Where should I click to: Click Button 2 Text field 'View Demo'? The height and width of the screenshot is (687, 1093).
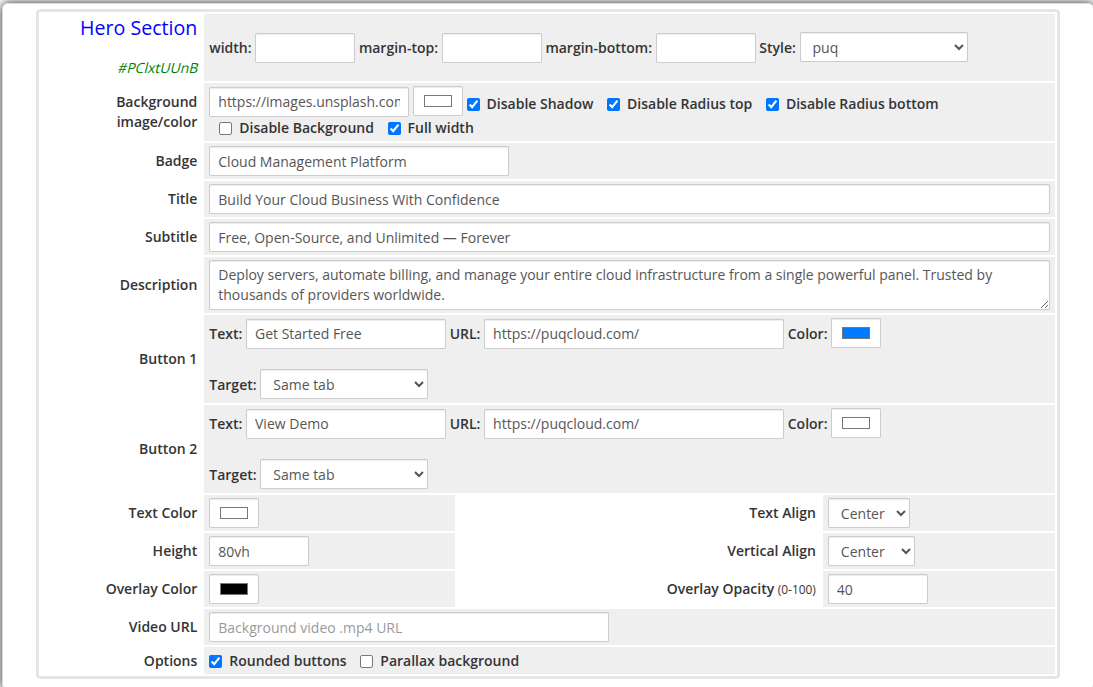[346, 424]
